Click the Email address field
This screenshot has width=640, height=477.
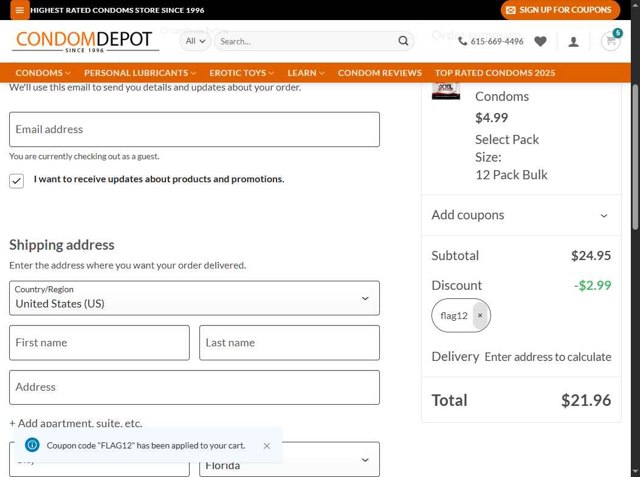[194, 129]
